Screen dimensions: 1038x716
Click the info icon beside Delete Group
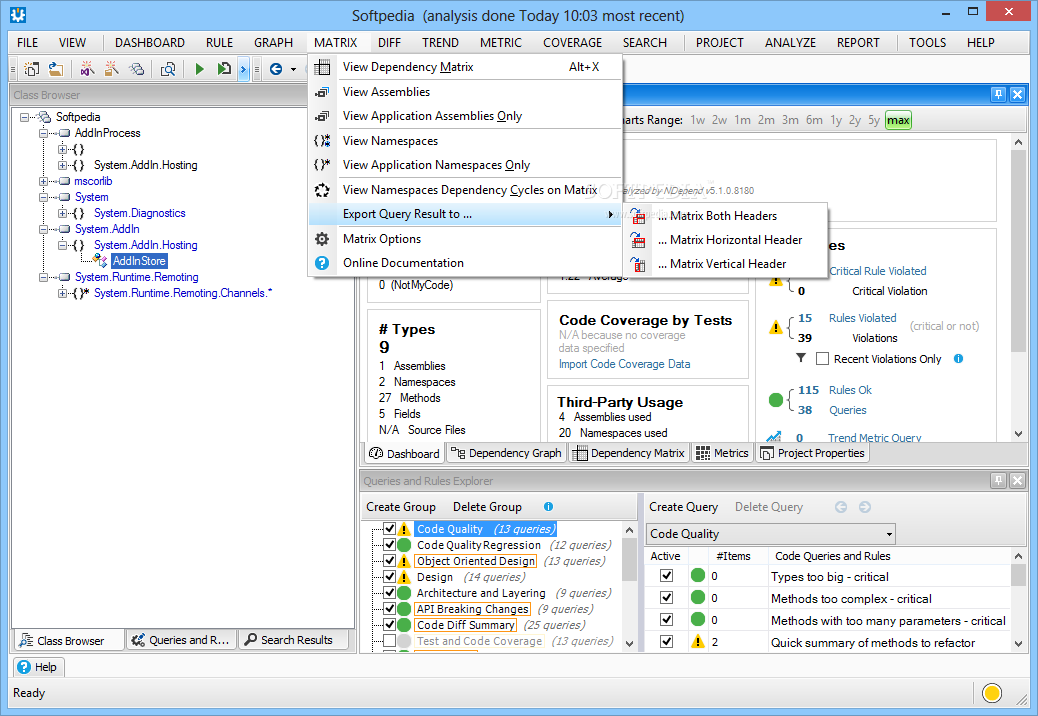click(x=548, y=507)
